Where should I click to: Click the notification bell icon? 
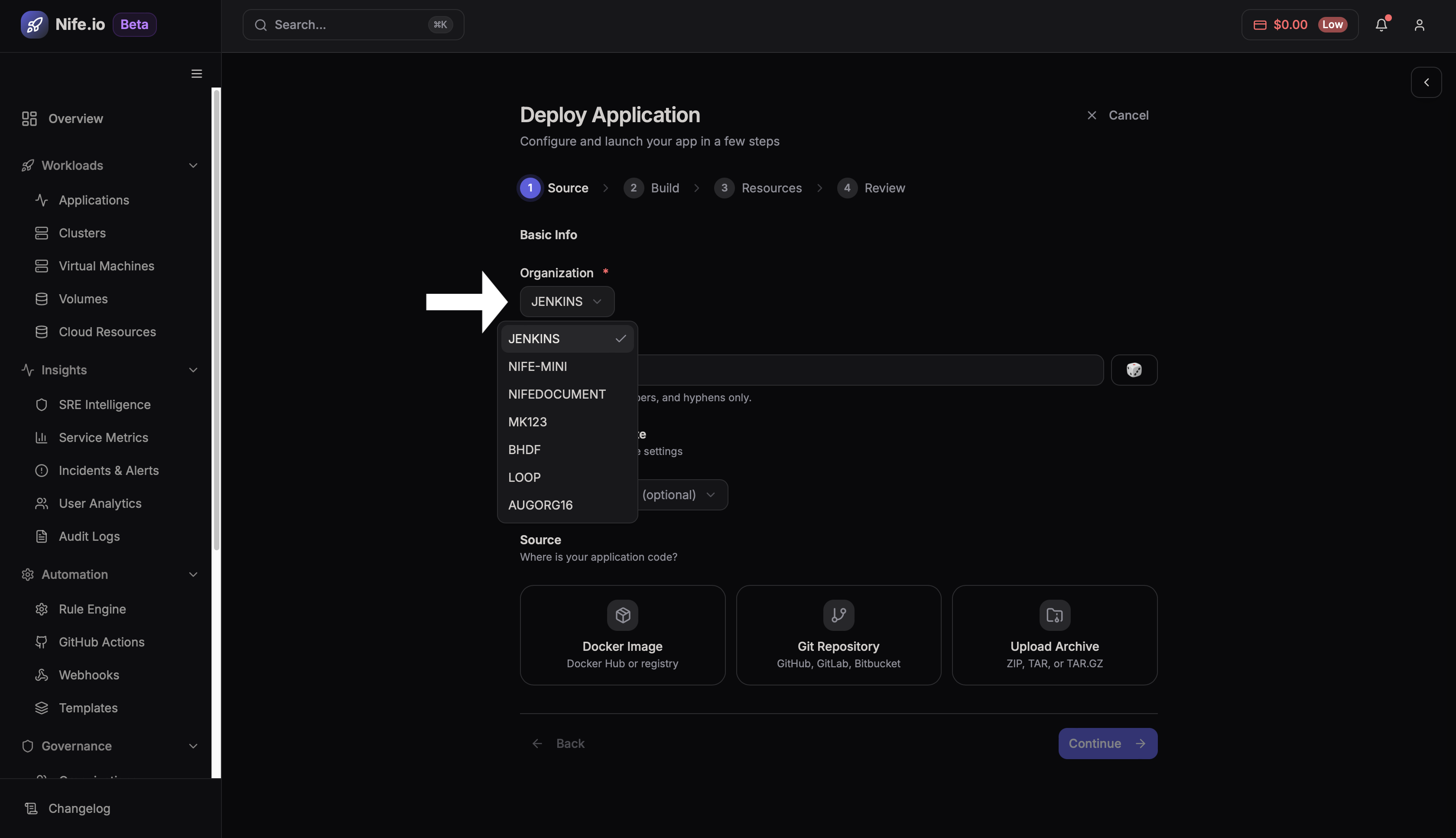pos(1381,25)
